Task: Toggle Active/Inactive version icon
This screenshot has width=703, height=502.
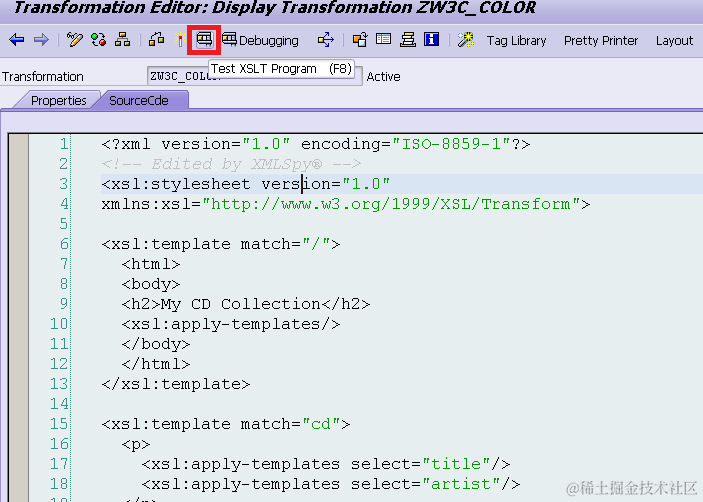Action: (x=98, y=40)
